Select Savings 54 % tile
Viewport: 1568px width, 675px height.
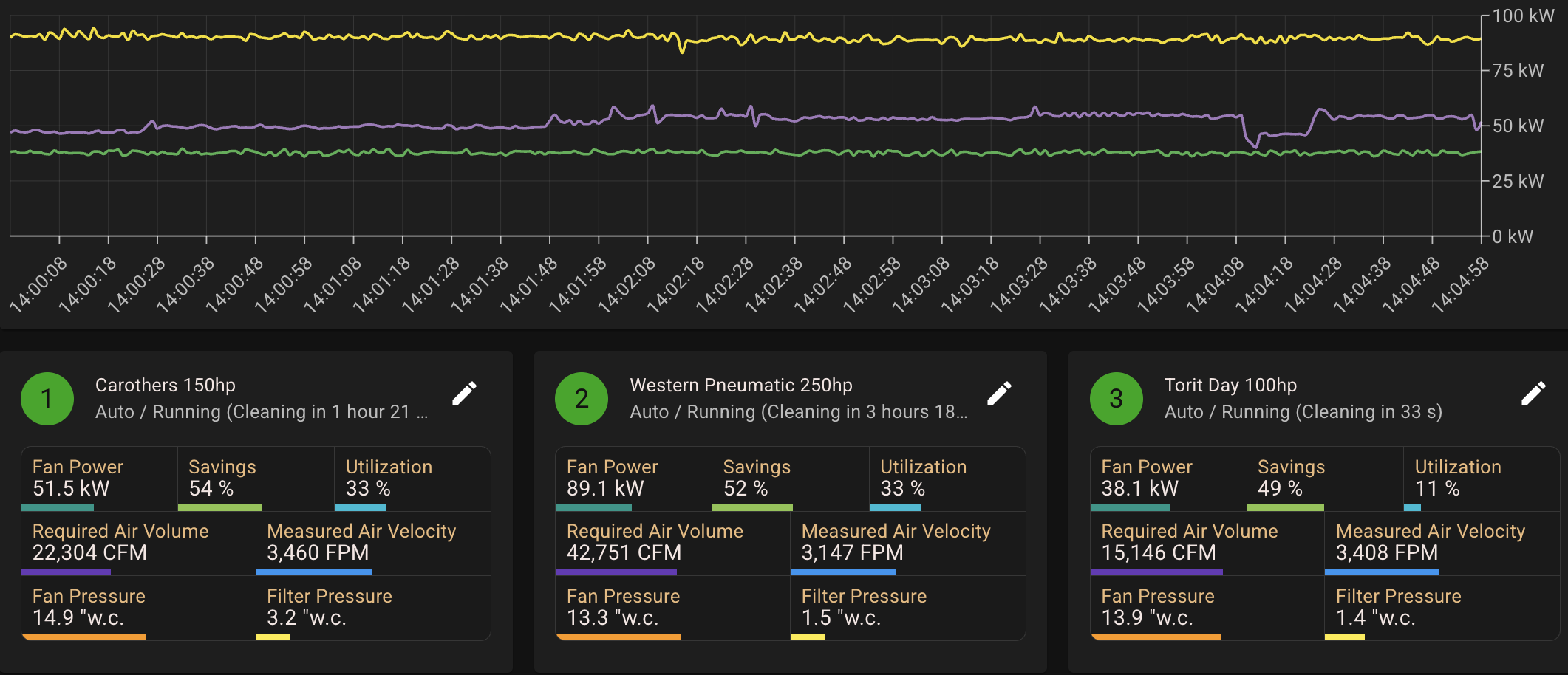click(x=256, y=479)
